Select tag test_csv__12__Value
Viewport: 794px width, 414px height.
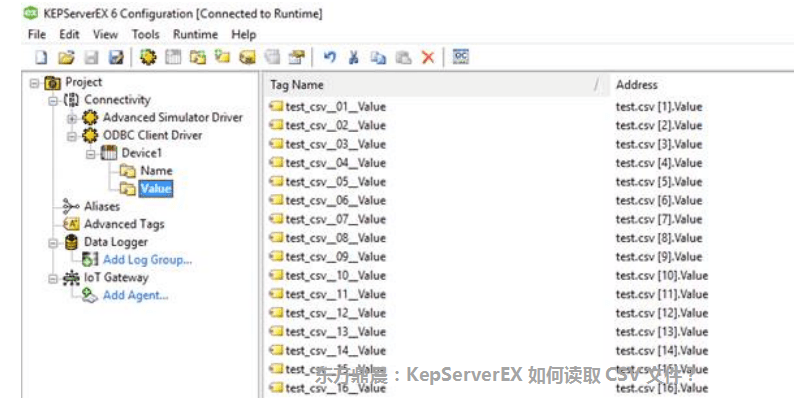click(335, 313)
